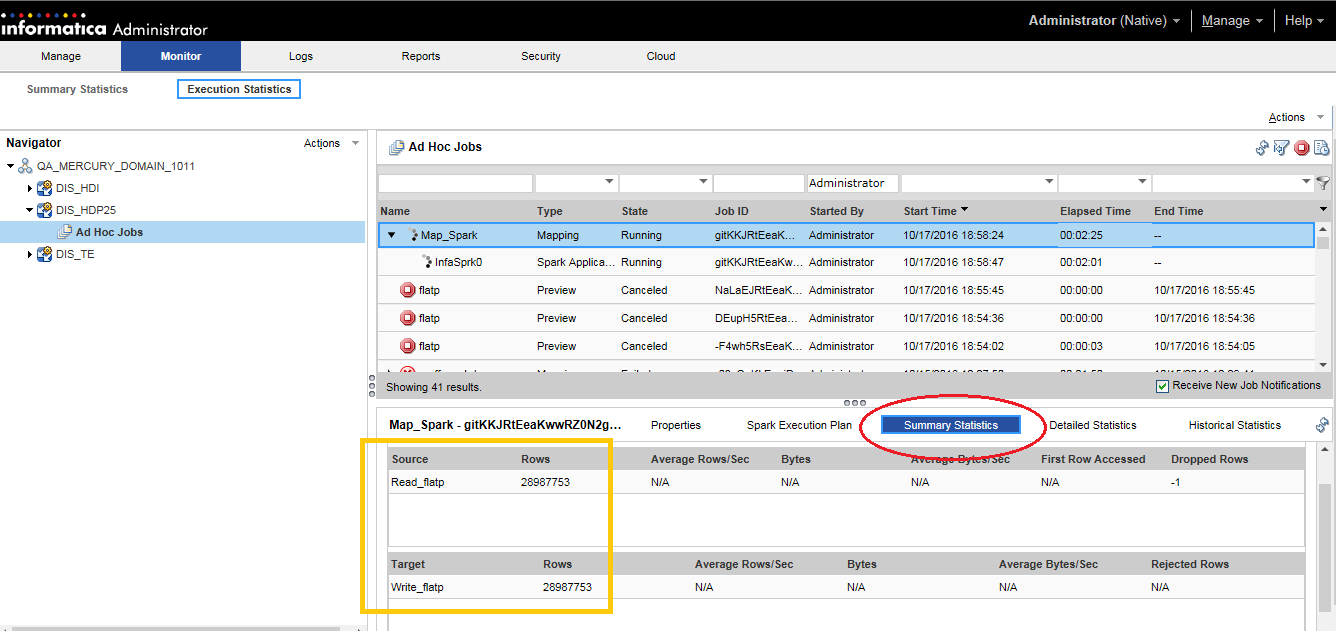Click the Job ID filter input field
1336x631 pixels.
point(758,183)
